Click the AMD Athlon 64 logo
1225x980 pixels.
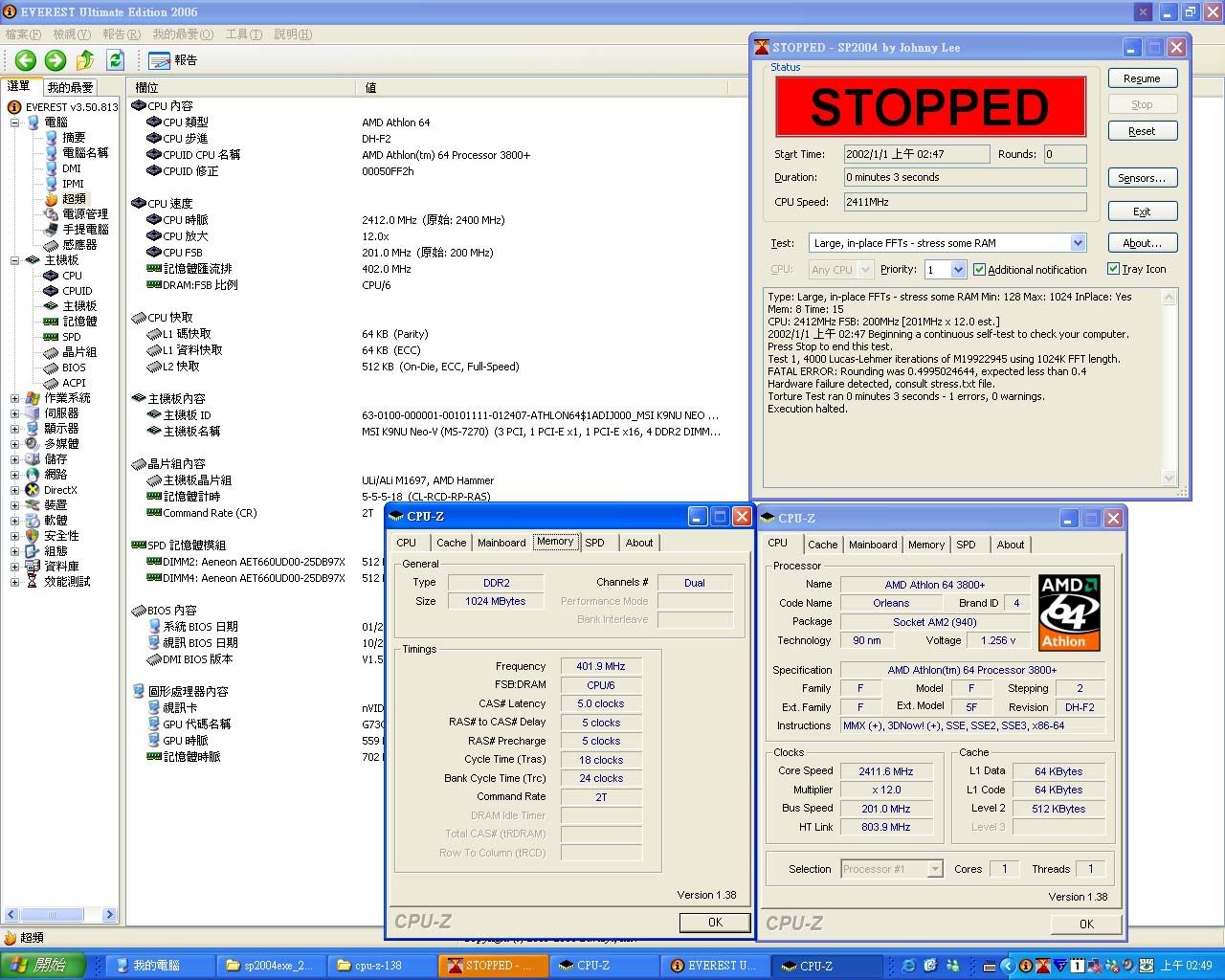click(x=1069, y=612)
